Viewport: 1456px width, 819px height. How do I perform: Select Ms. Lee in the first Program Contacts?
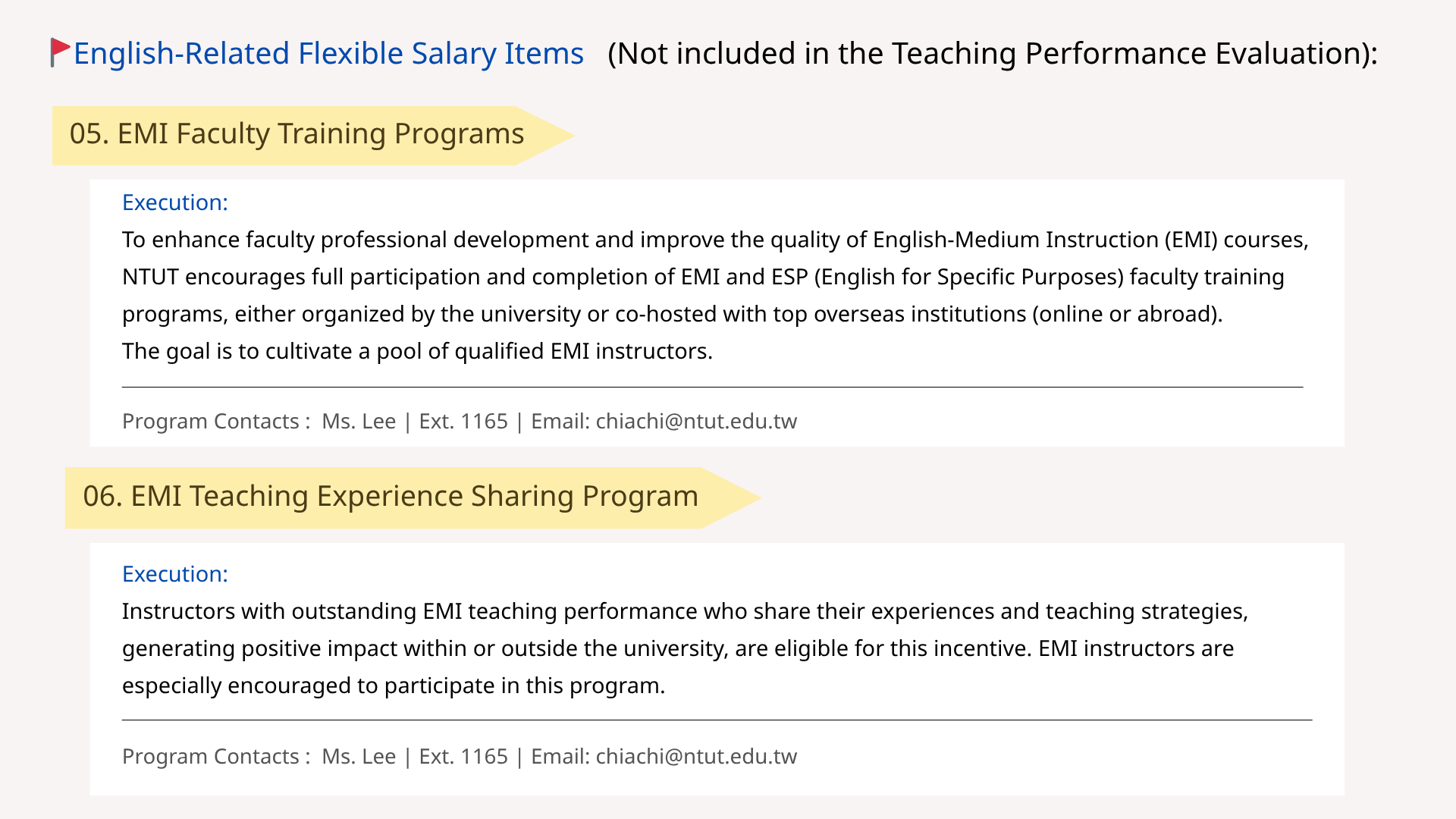click(359, 421)
